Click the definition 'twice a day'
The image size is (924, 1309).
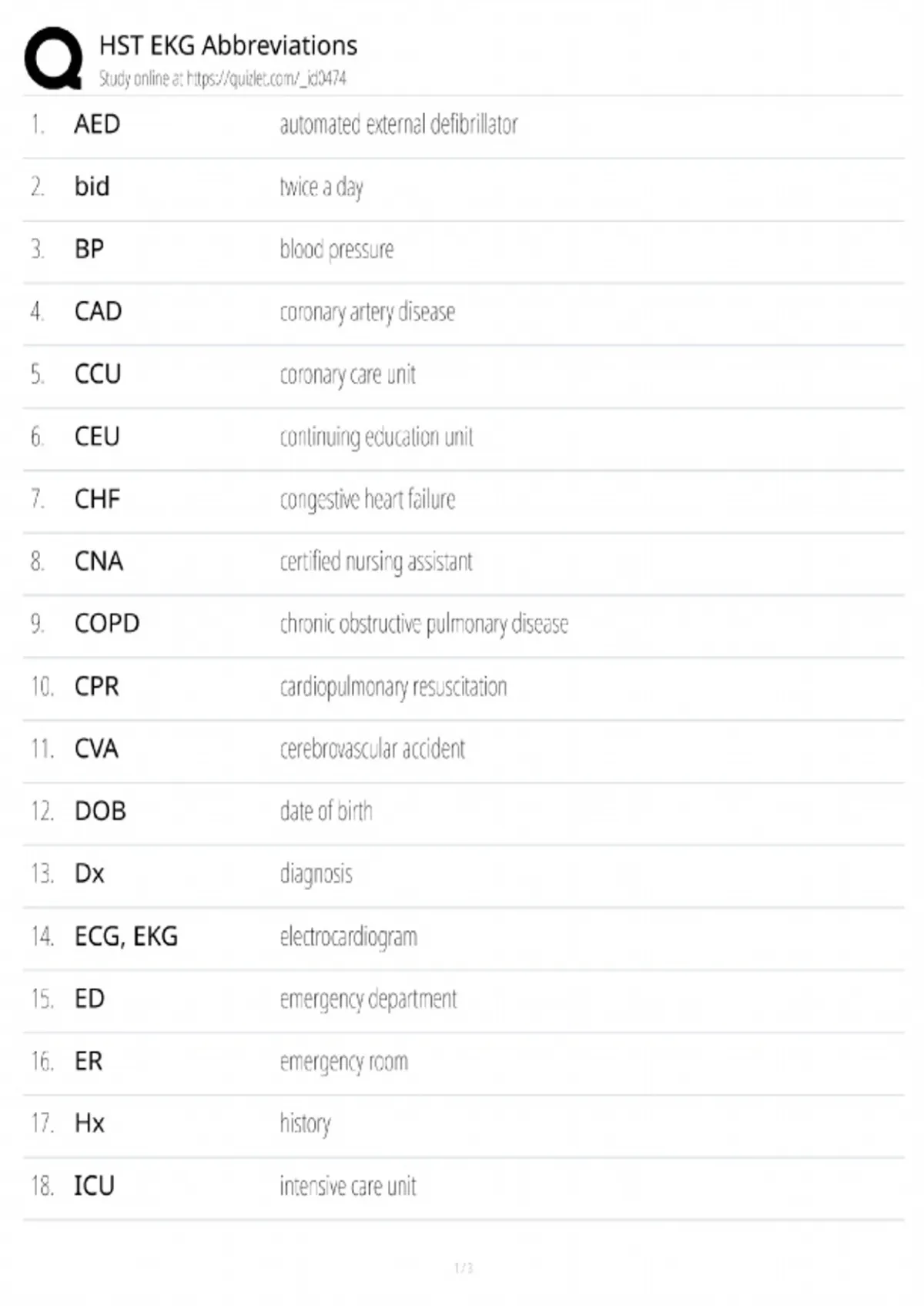point(321,187)
